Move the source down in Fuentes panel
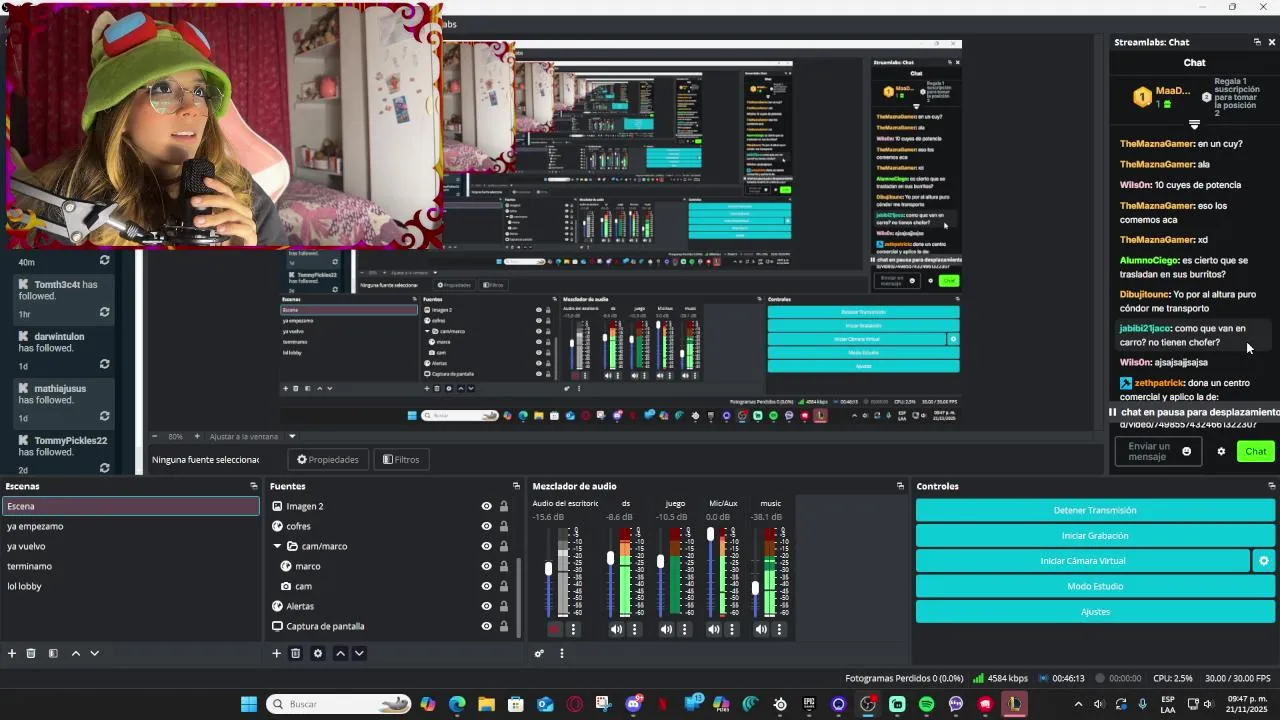Screen dimensions: 1280x720 coord(359,653)
